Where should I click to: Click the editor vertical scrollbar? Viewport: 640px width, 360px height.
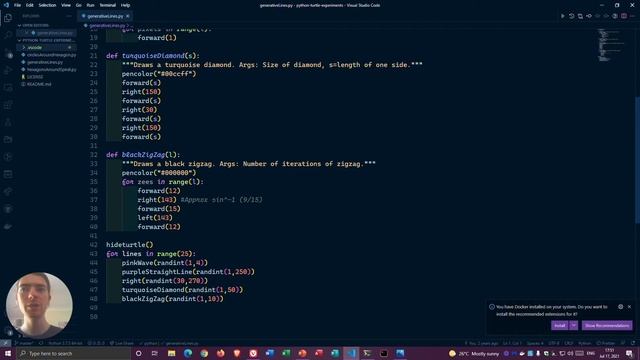(637, 159)
